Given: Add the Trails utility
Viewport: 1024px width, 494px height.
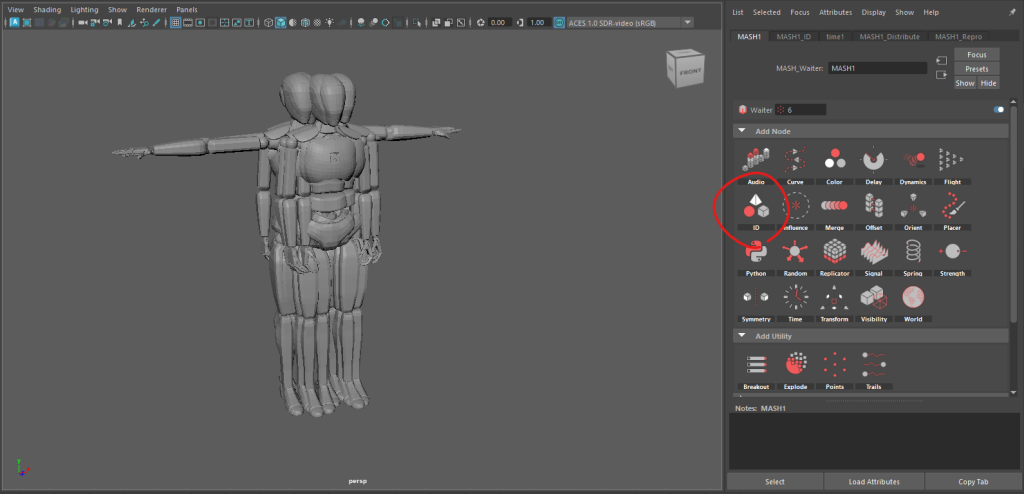Looking at the screenshot, I should 873,364.
